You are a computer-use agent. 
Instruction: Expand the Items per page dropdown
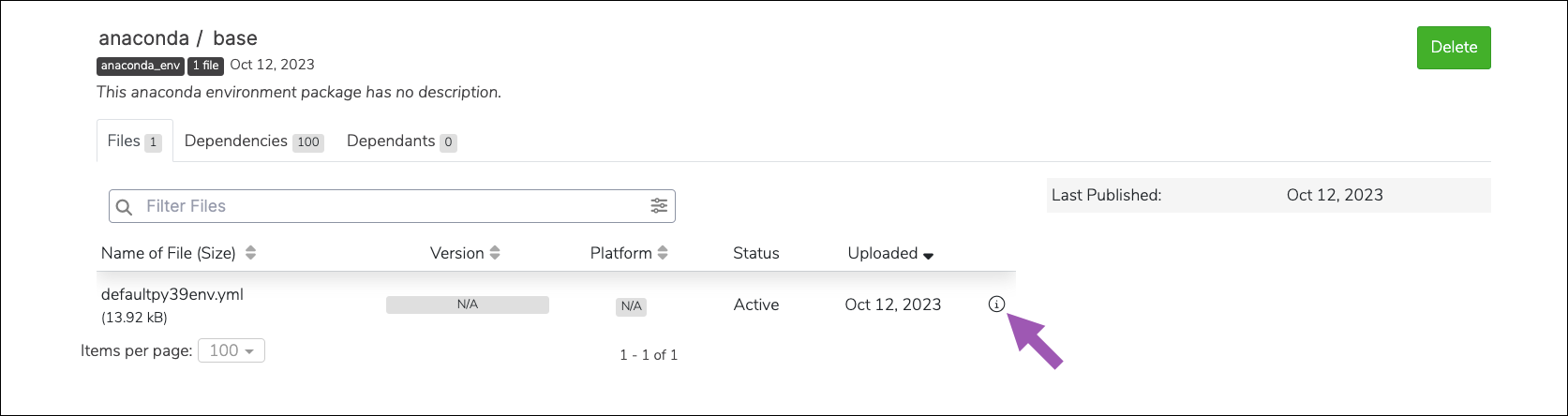(x=231, y=350)
